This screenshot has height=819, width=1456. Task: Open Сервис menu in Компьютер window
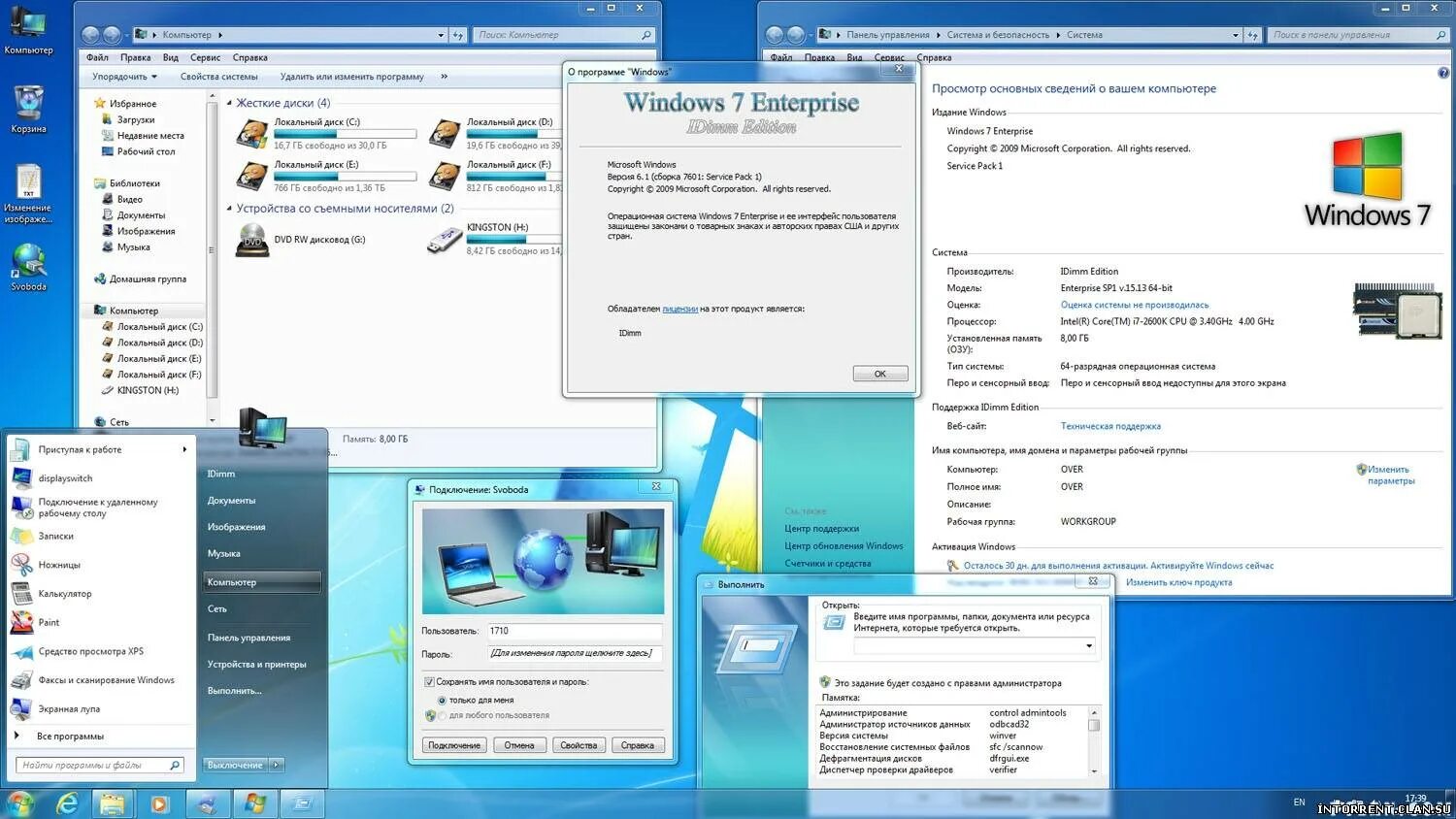click(x=205, y=57)
